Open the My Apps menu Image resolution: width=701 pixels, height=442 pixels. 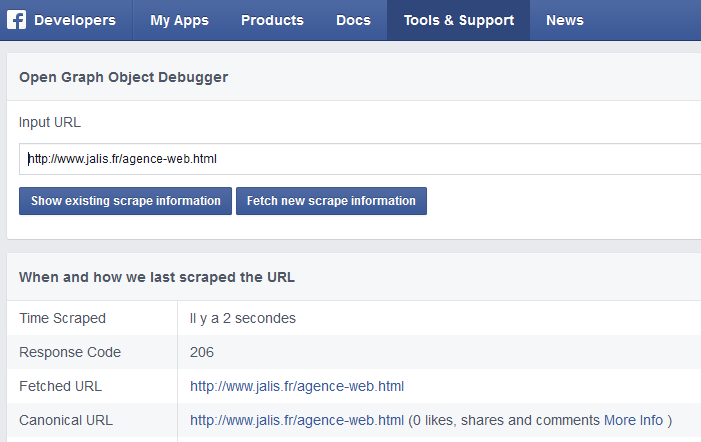[x=178, y=20]
